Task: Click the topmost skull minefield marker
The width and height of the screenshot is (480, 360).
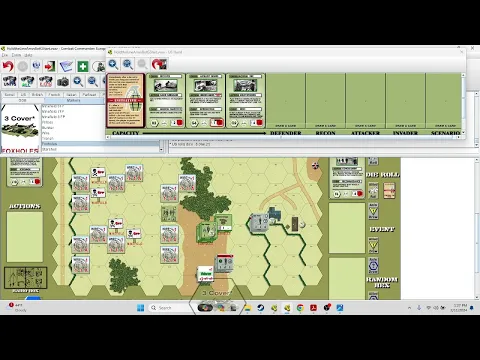Action: pyautogui.click(x=98, y=173)
